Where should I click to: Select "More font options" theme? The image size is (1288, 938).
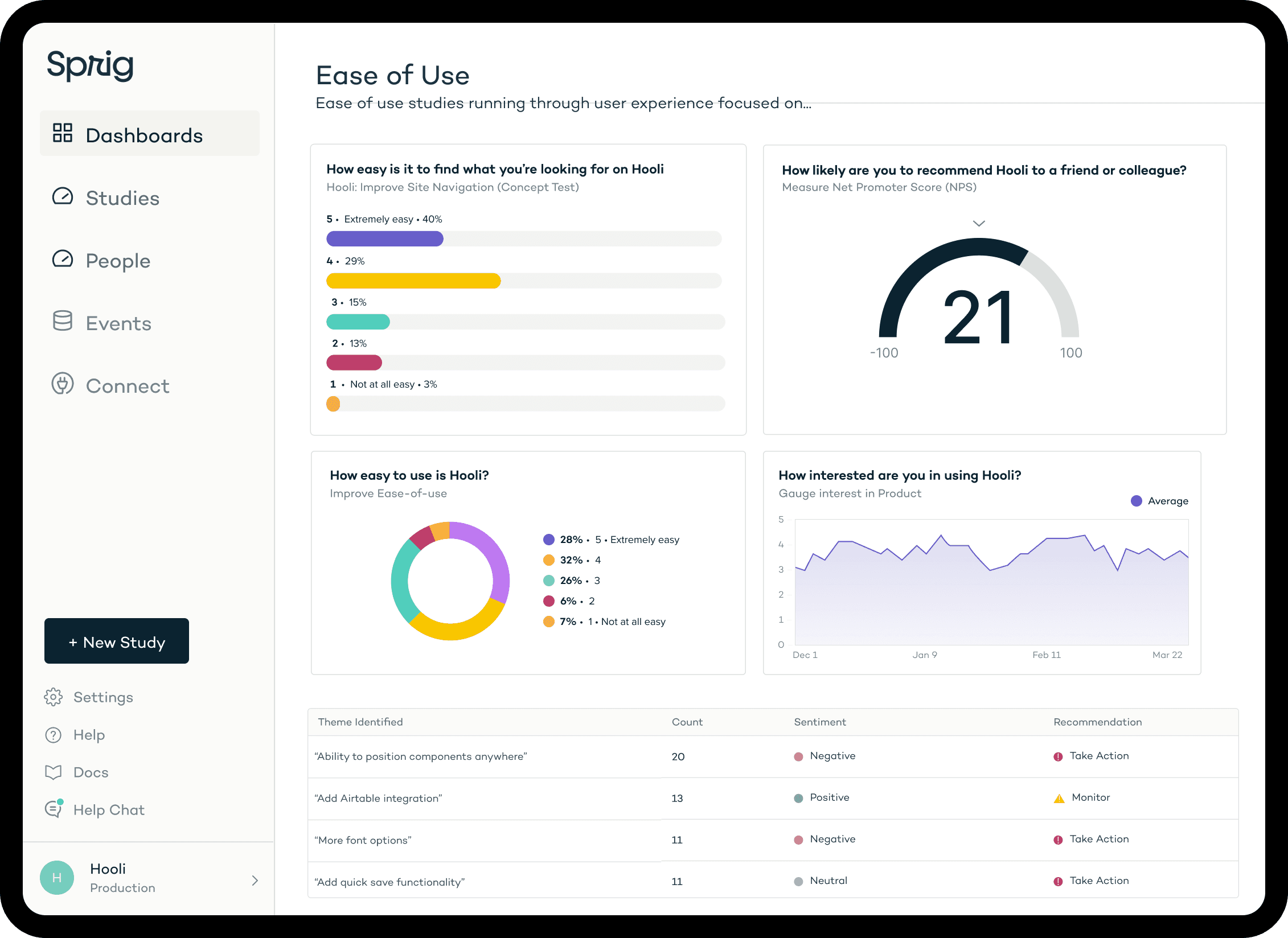(x=363, y=840)
